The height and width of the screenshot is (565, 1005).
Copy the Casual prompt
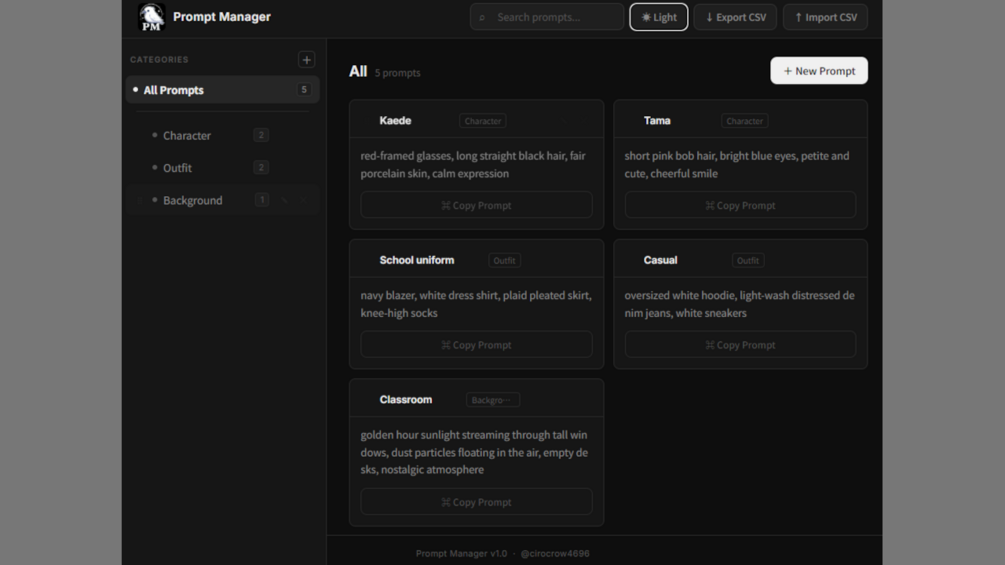(x=740, y=345)
